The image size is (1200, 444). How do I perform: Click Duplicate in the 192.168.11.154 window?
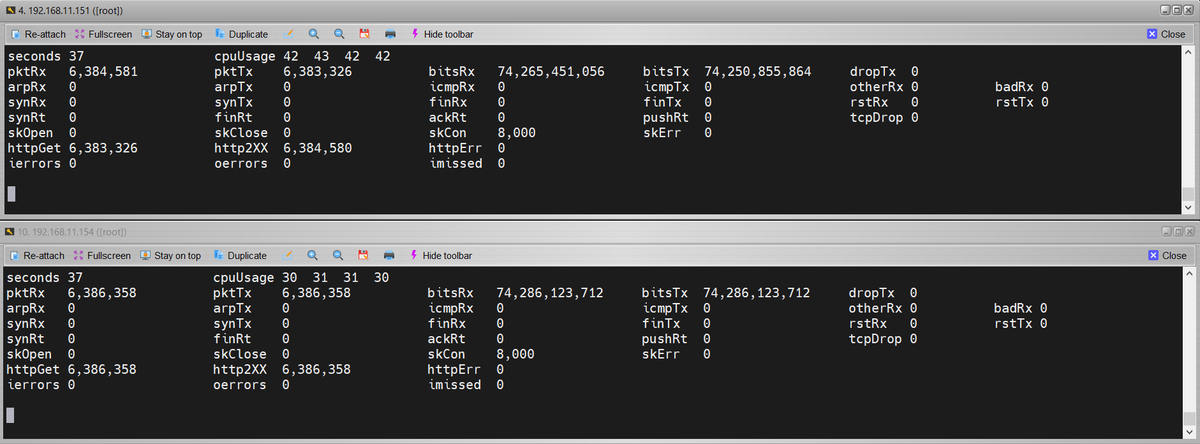(x=240, y=255)
